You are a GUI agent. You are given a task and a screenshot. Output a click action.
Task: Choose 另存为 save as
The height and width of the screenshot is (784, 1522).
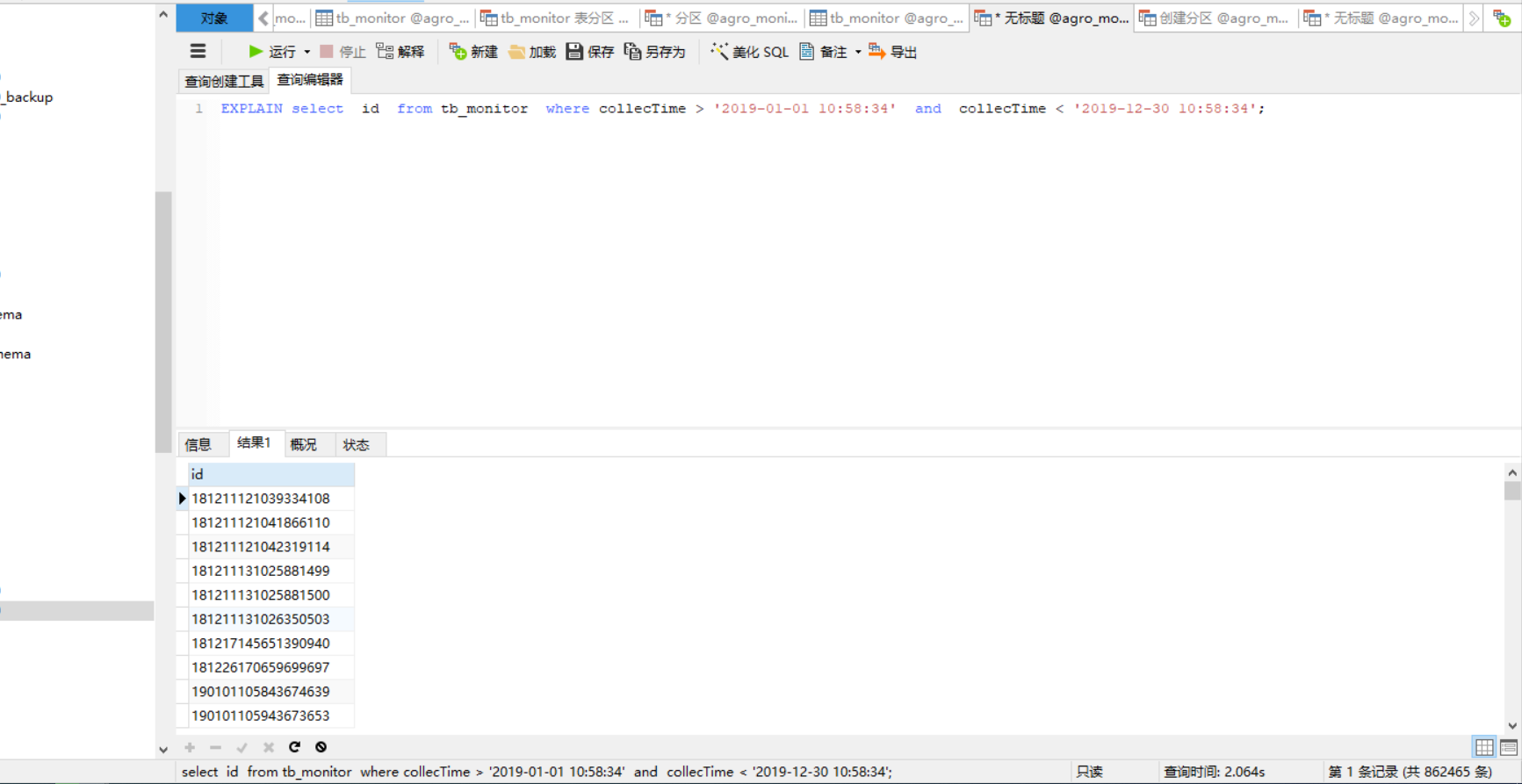tap(655, 52)
